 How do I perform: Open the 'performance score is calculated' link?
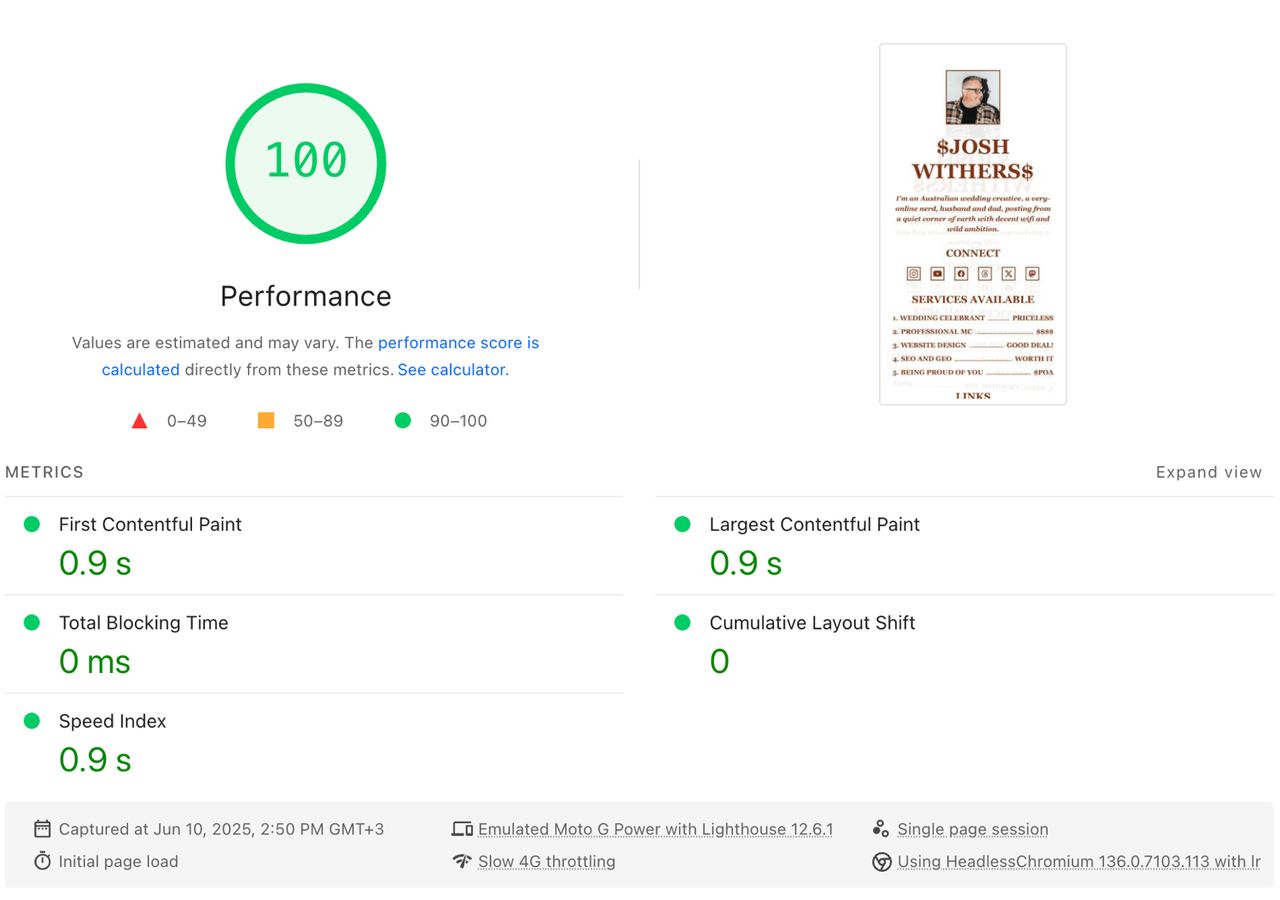(x=320, y=356)
